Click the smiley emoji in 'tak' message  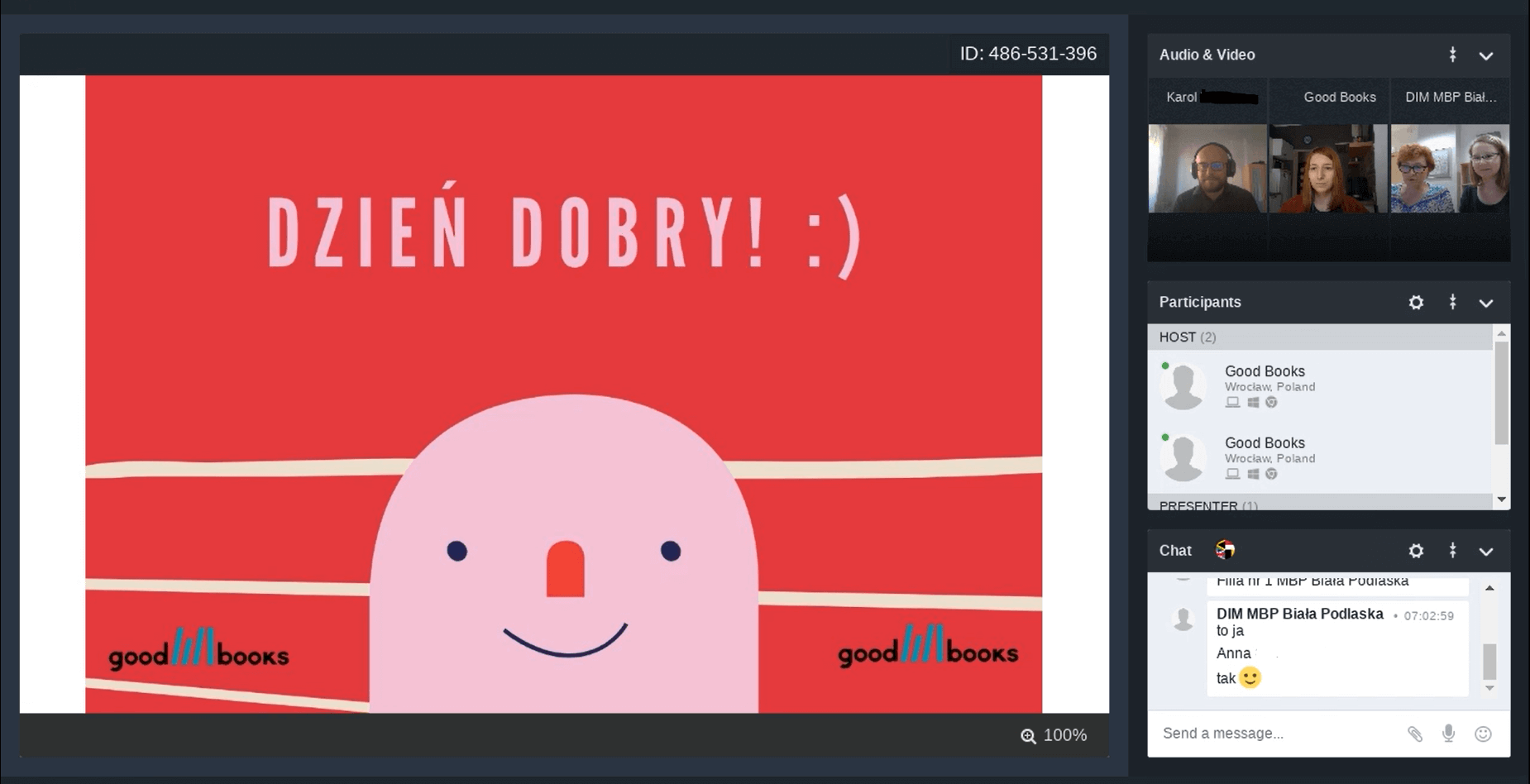[x=1250, y=677]
